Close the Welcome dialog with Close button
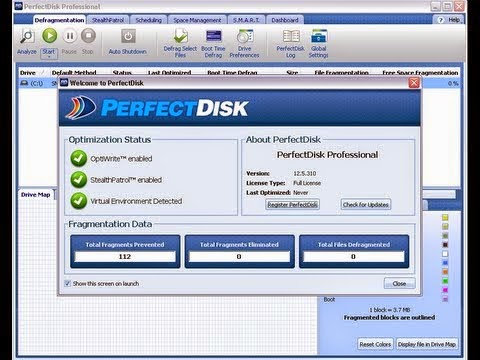 (399, 283)
